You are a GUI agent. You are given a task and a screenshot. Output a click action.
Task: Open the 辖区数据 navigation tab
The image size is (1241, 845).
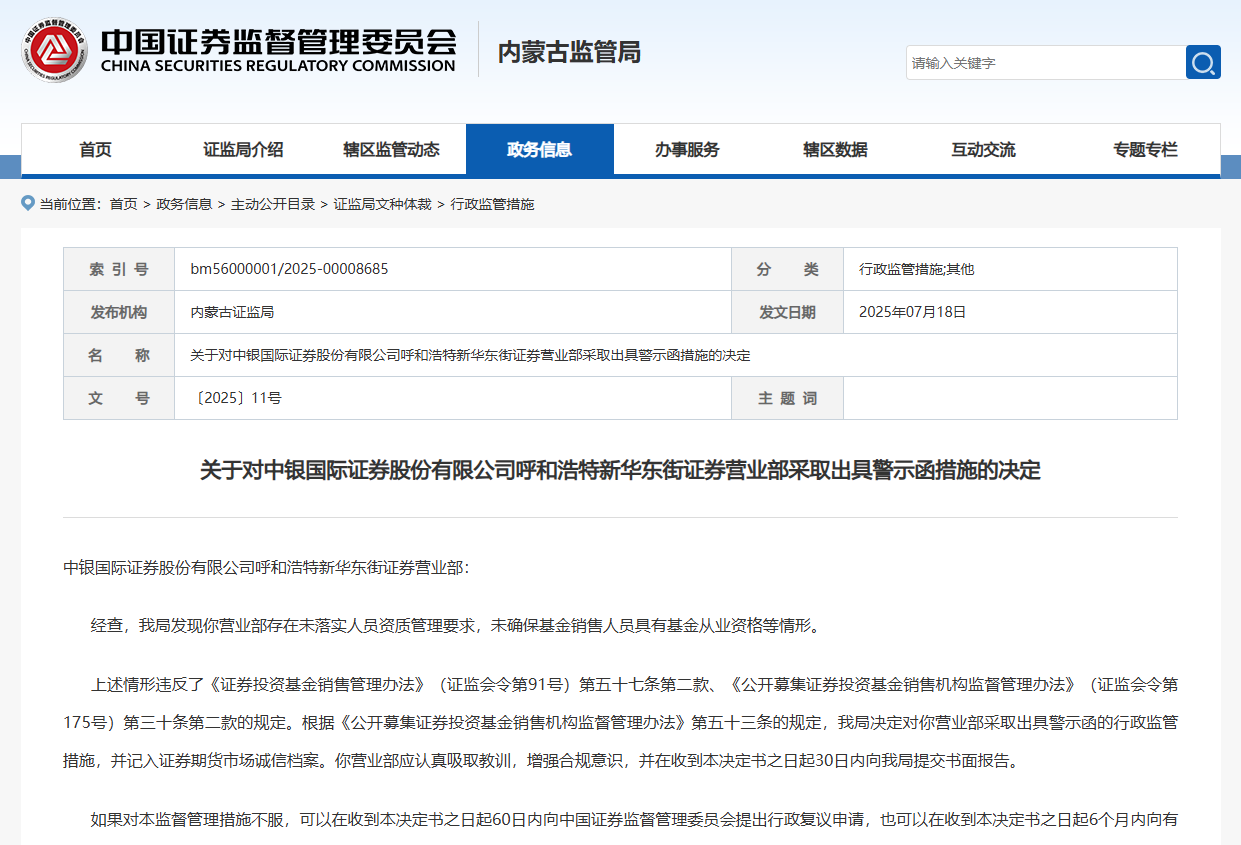pos(836,150)
